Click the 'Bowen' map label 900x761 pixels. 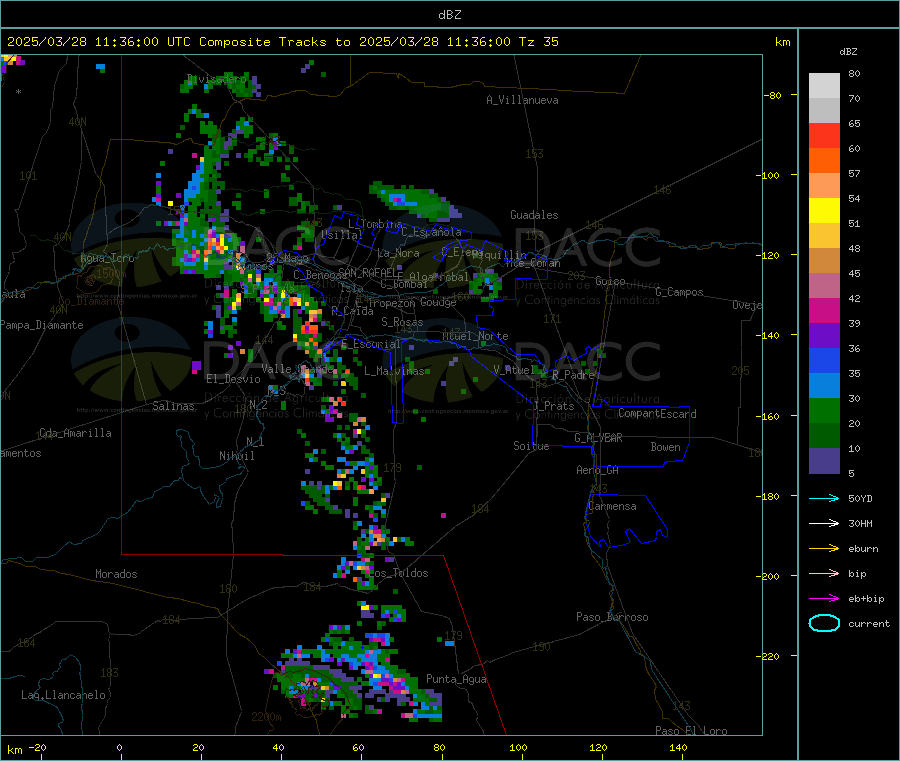tap(666, 447)
